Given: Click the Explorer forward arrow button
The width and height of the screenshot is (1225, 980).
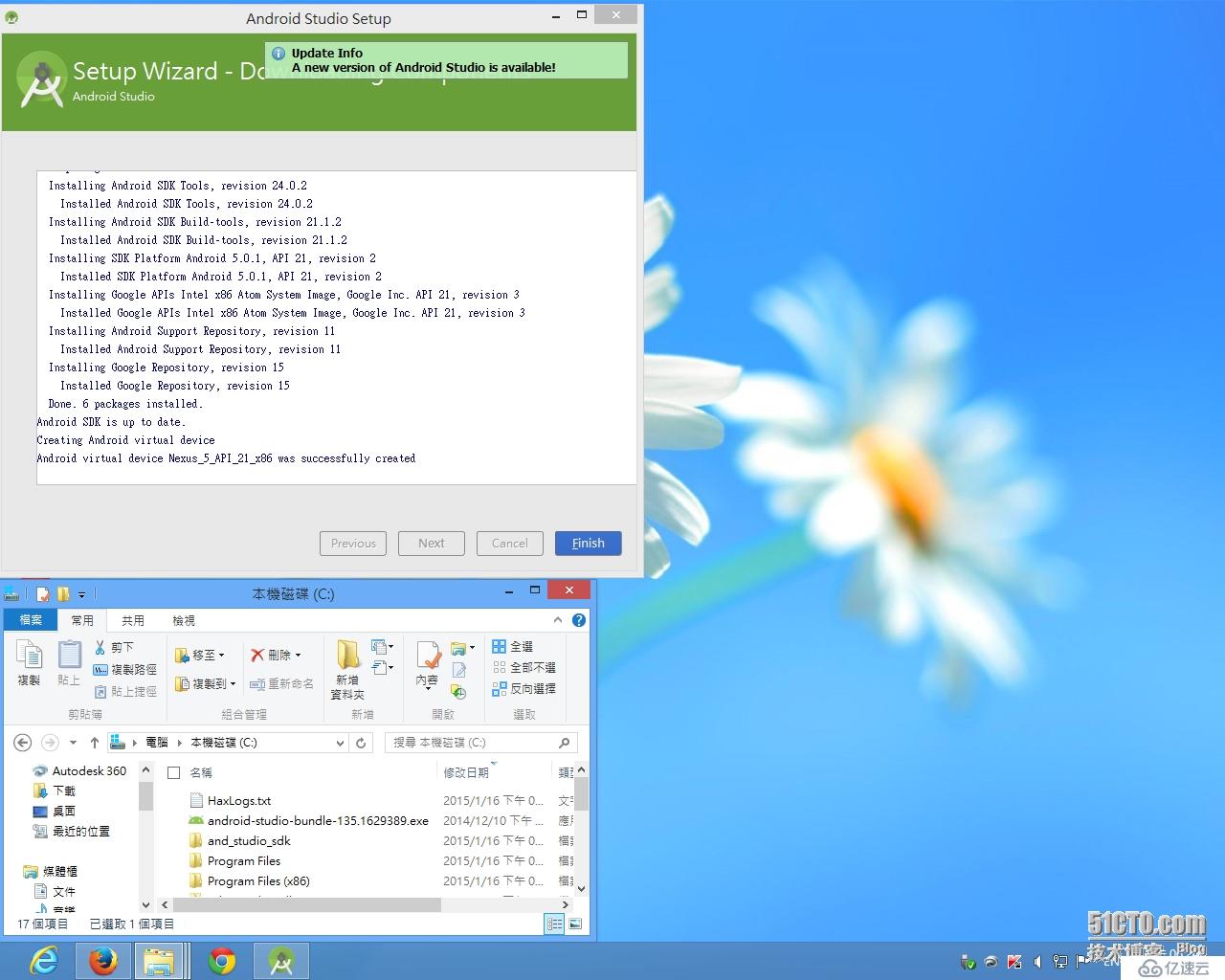Looking at the screenshot, I should pos(50,743).
